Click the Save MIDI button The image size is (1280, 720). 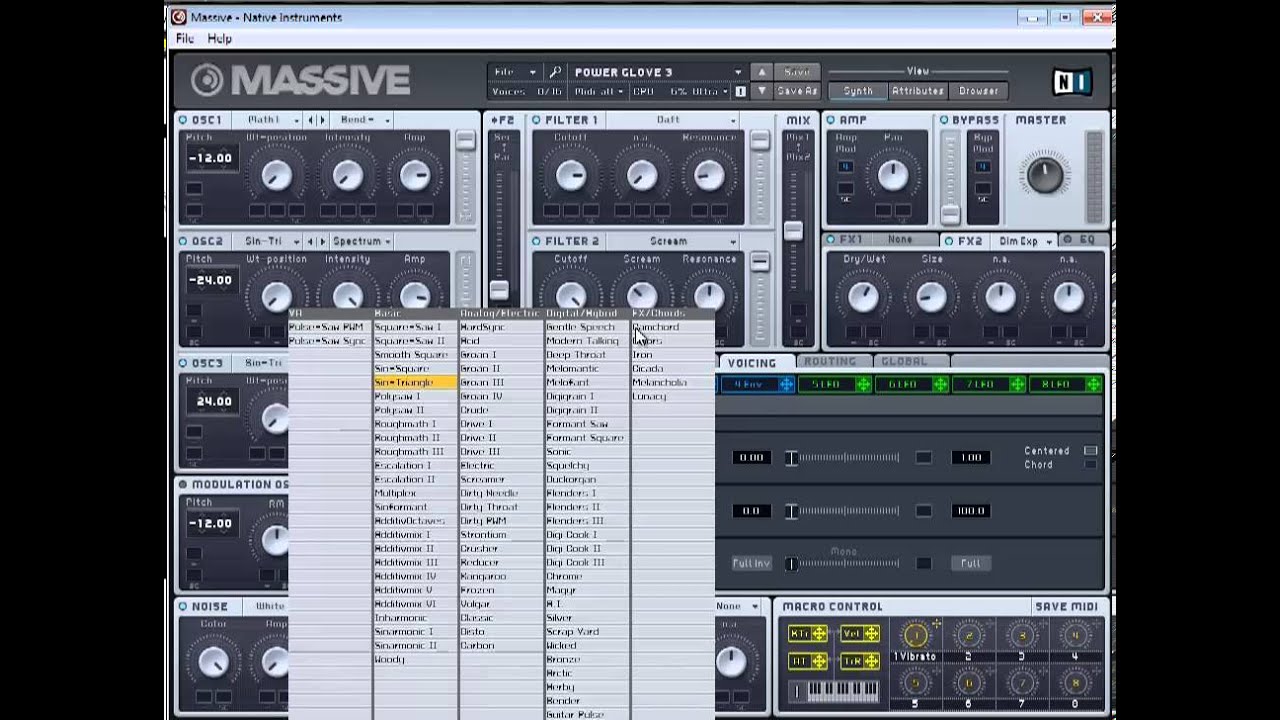(1065, 606)
